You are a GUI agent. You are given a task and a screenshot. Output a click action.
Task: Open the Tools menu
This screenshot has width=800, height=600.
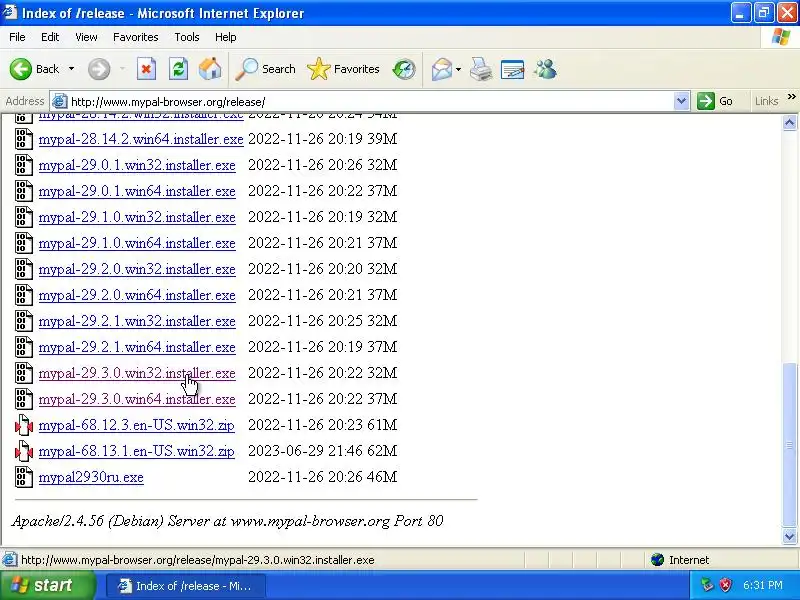[187, 37]
